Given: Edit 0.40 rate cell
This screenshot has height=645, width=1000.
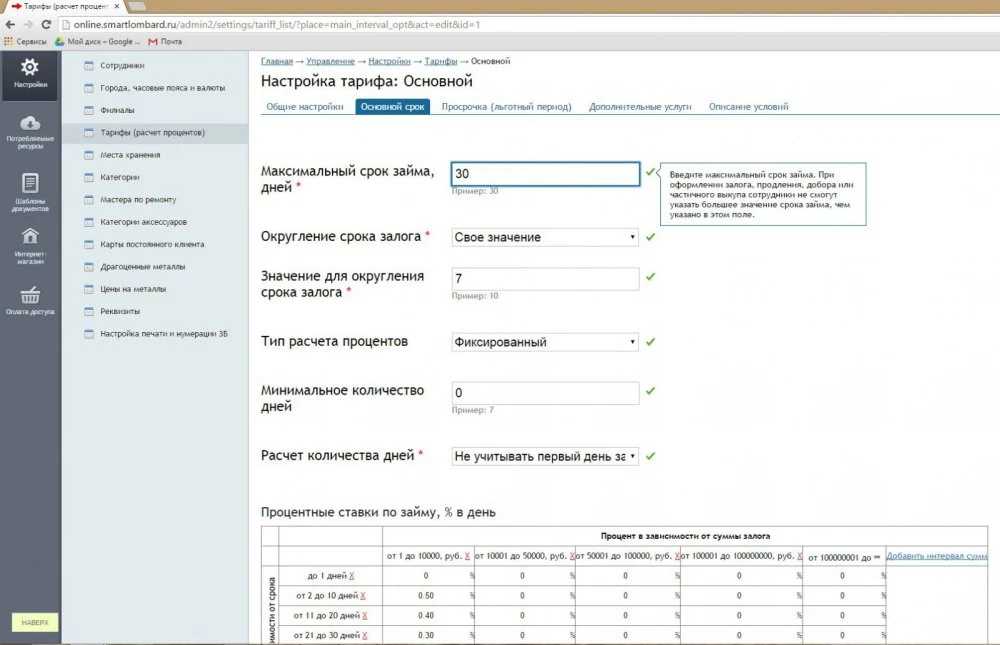Looking at the screenshot, I should 426,616.
